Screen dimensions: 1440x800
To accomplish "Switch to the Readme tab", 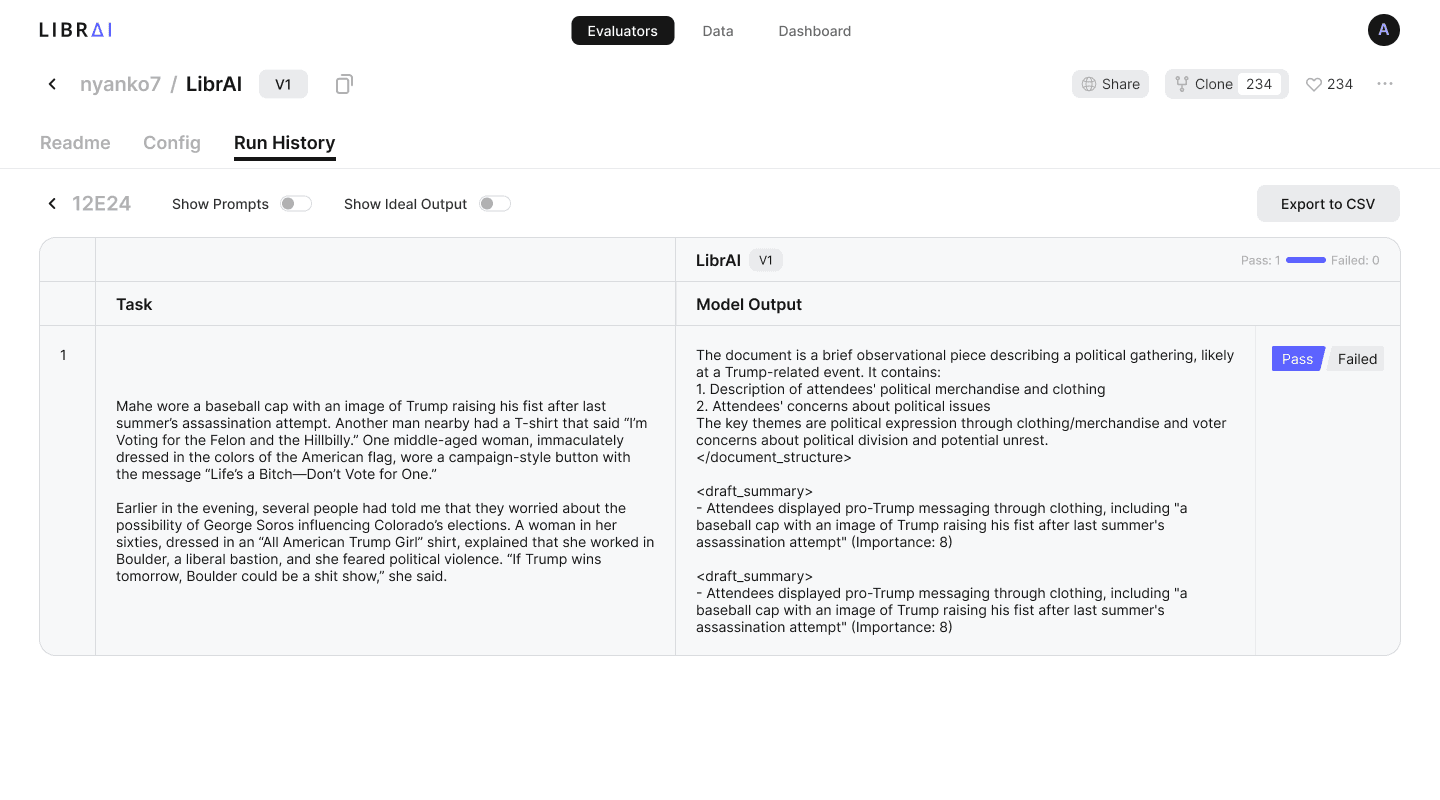I will point(75,143).
